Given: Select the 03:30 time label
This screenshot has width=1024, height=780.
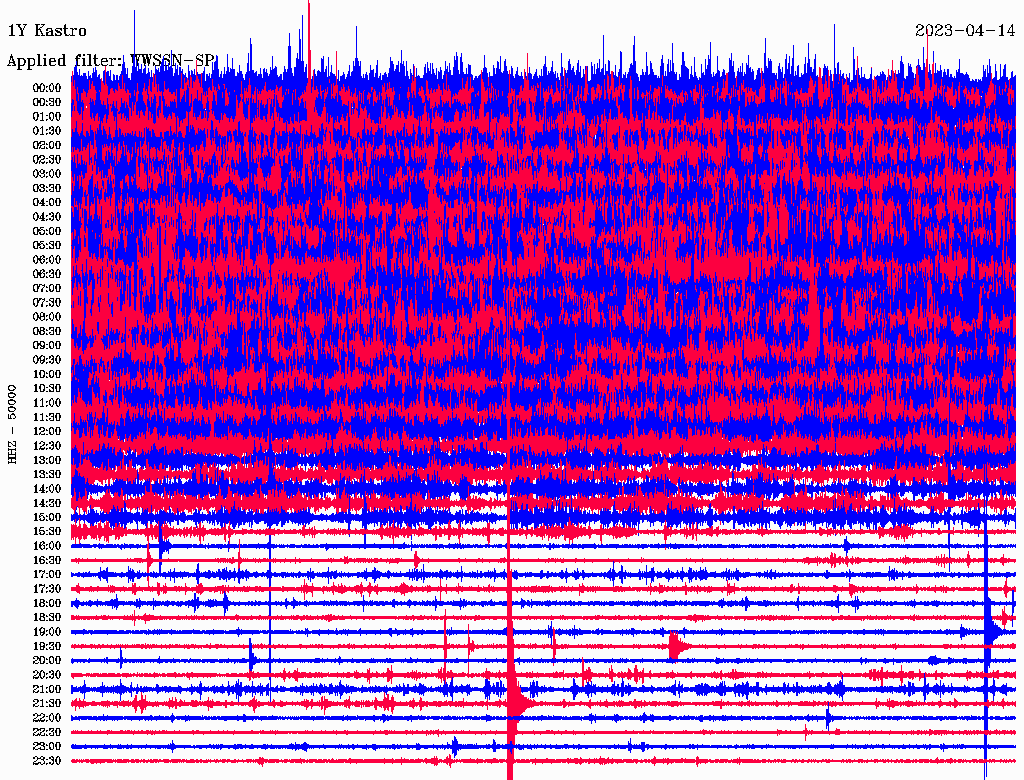Looking at the screenshot, I should tap(47, 188).
